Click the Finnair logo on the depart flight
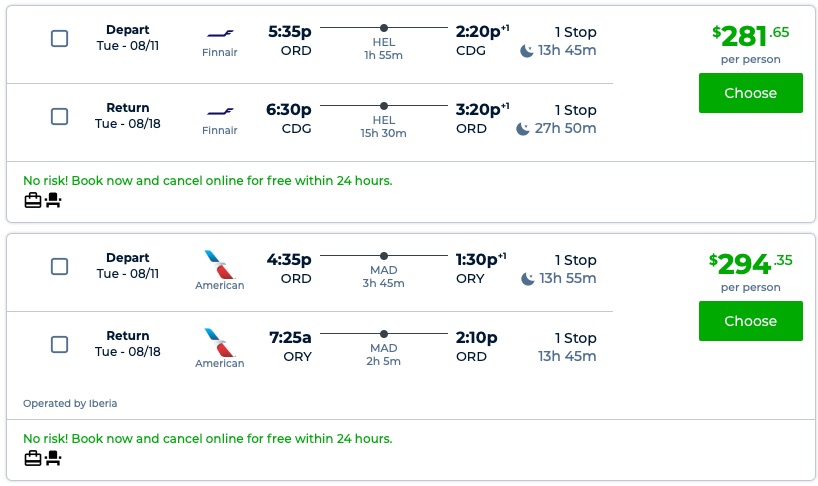Image resolution: width=818 pixels, height=486 pixels. (x=219, y=32)
